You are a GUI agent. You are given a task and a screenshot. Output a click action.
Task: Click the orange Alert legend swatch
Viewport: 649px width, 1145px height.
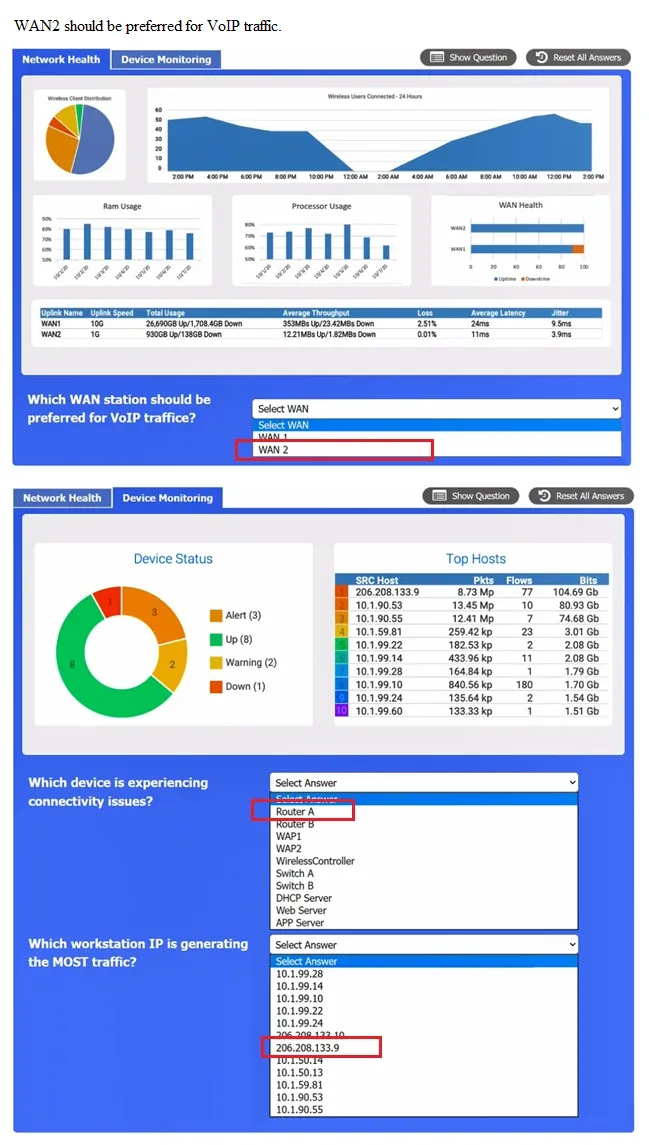[216, 616]
